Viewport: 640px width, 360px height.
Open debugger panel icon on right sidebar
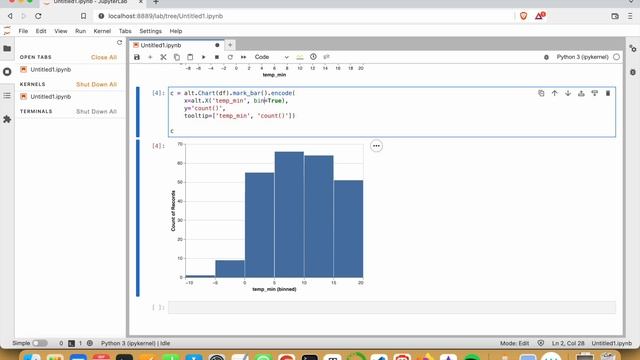633,72
